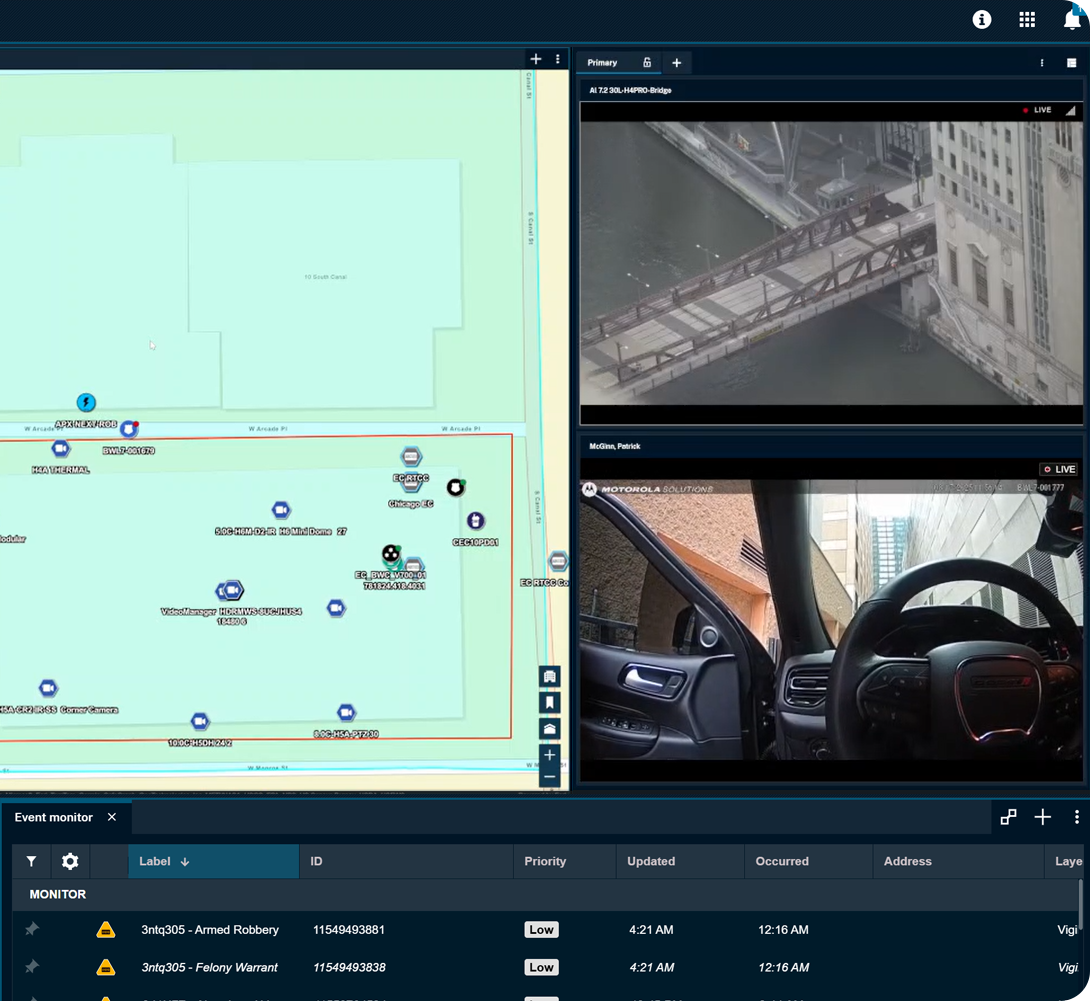Screen dimensions: 1090x1001
Task: Open the notifications bell
Action: 1071,20
